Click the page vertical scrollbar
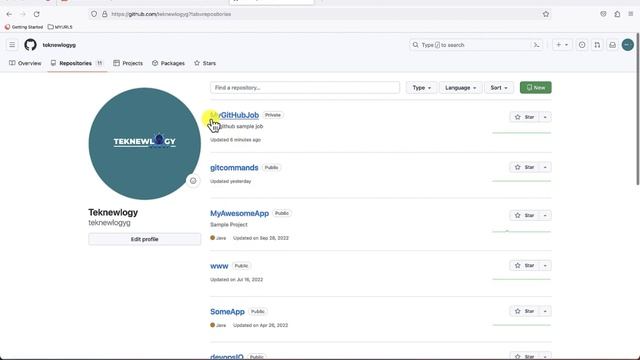Viewport: 640px width, 360px height. pos(637,110)
